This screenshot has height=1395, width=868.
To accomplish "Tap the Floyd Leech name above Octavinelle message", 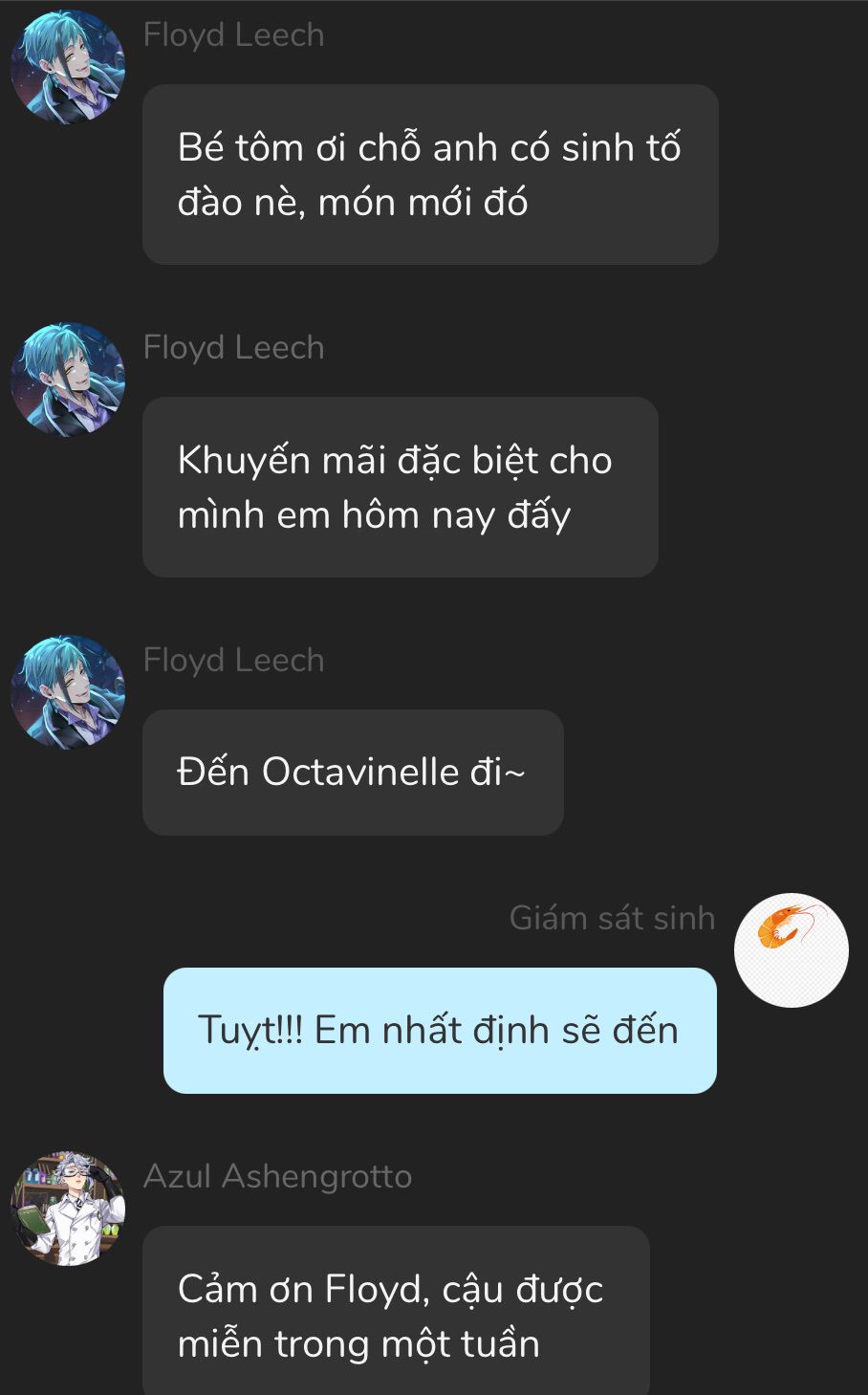I will [234, 661].
